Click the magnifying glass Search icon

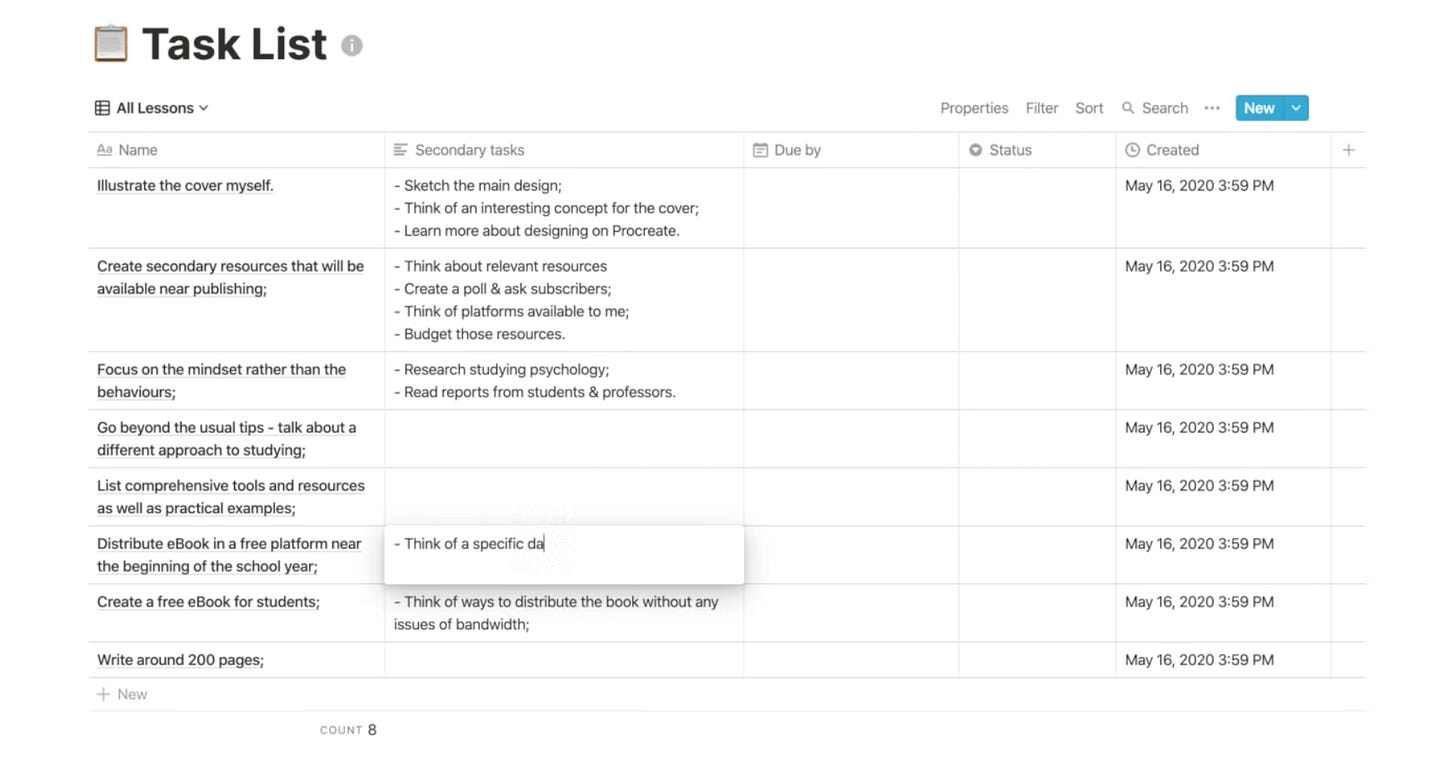[1128, 108]
